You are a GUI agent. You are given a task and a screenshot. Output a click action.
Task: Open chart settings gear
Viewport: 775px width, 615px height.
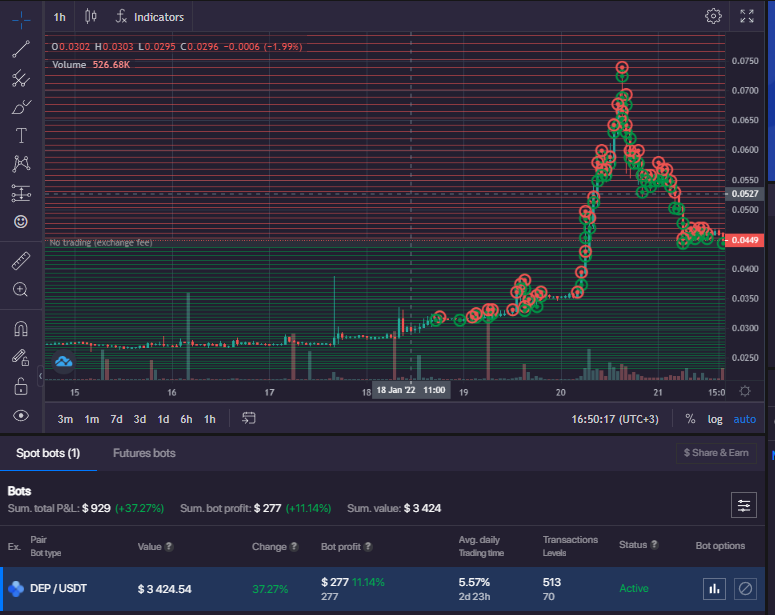coord(713,16)
